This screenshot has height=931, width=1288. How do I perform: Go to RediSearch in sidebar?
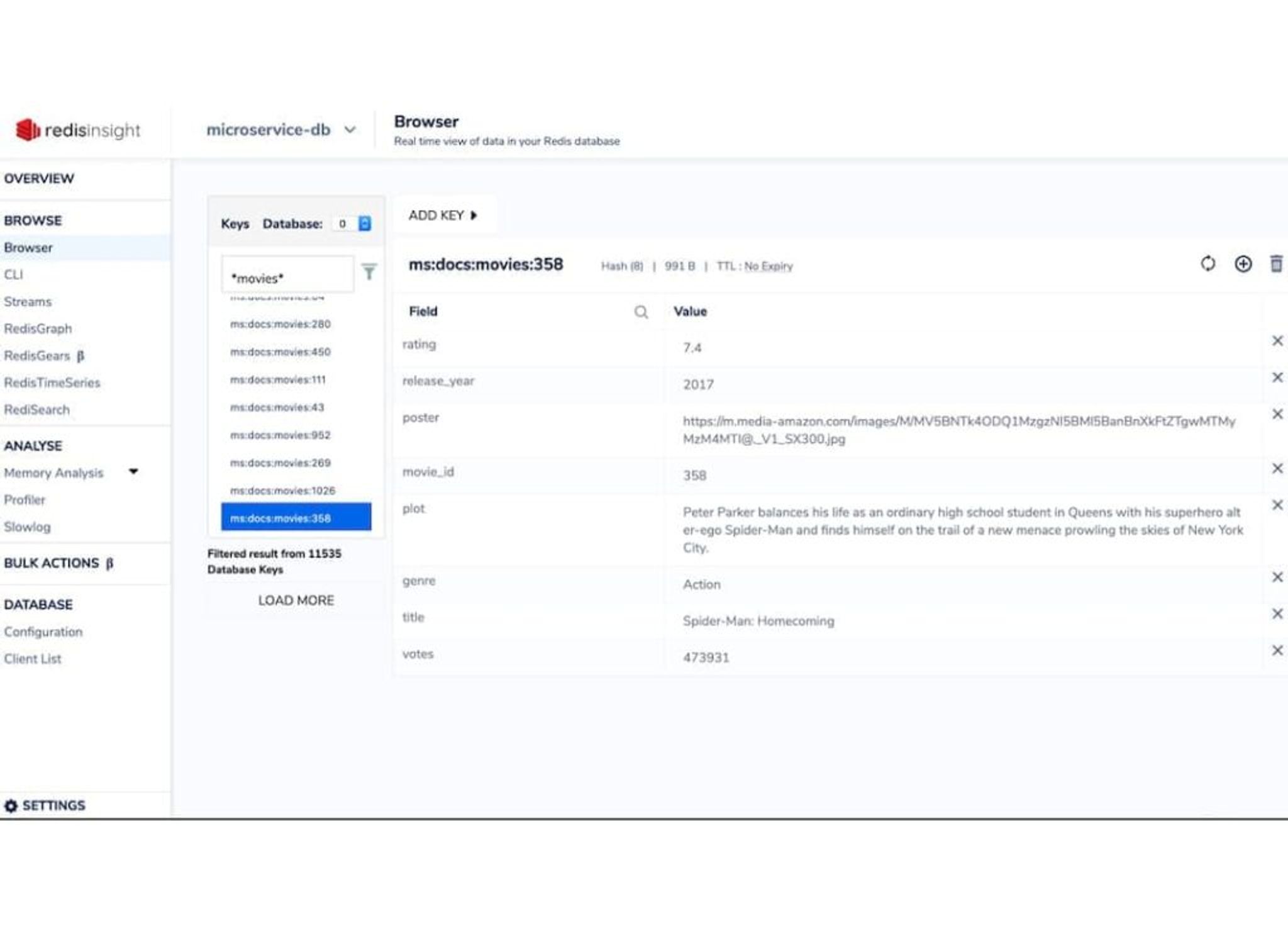[x=36, y=410]
